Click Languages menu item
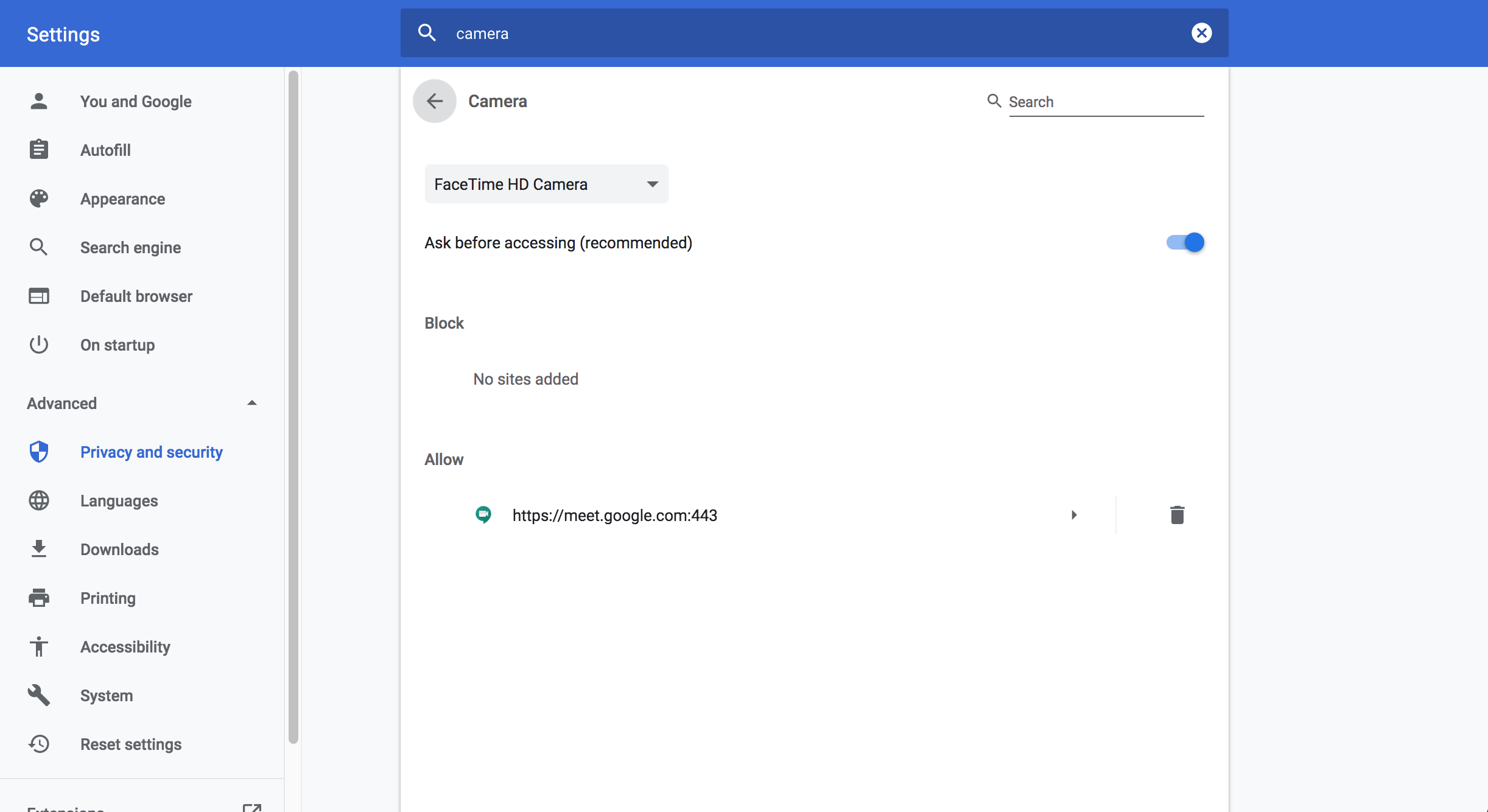1488x812 pixels. [x=118, y=500]
